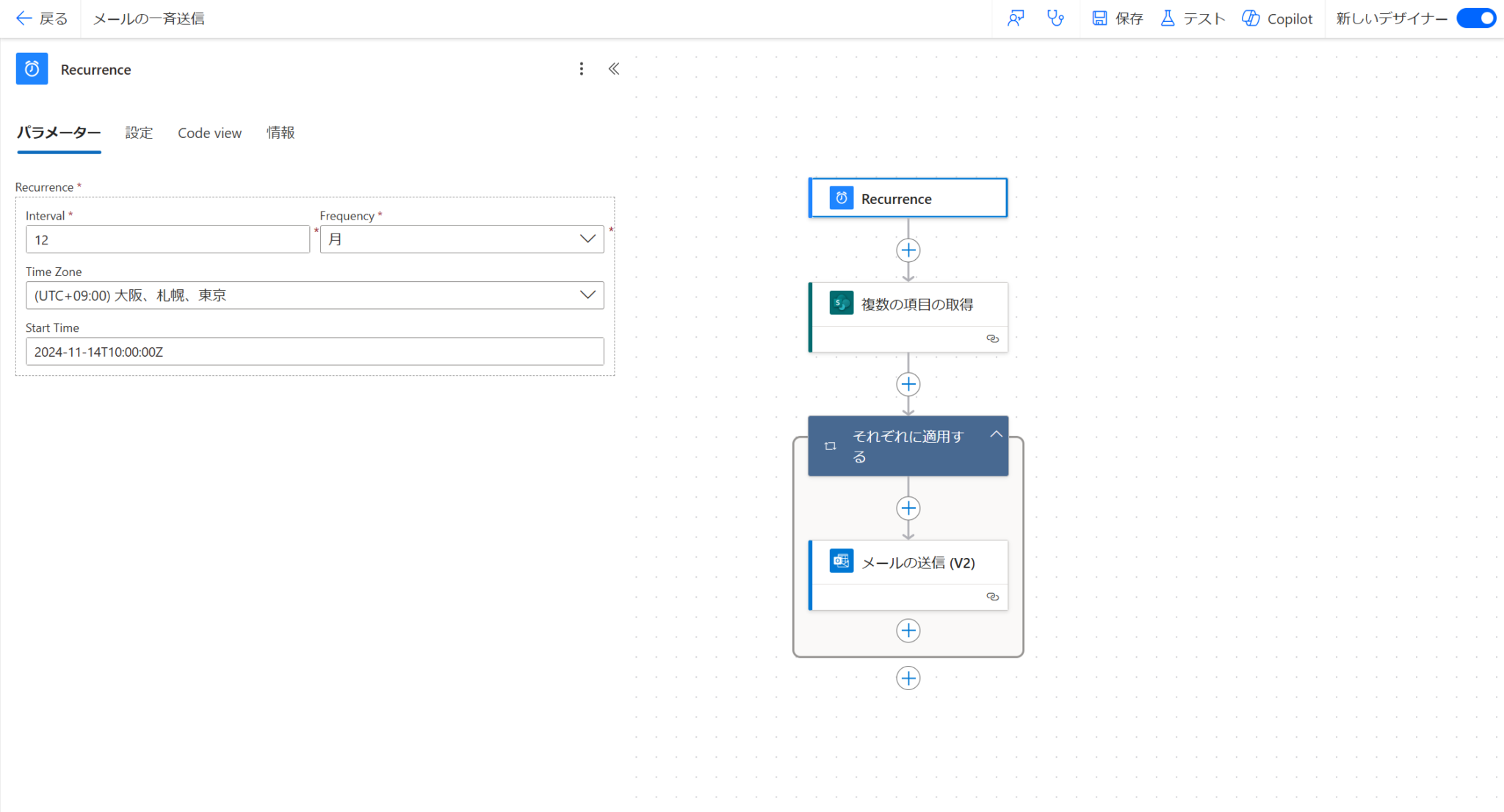The height and width of the screenshot is (812, 1504).
Task: Click the 戻る back button
Action: tap(42, 18)
